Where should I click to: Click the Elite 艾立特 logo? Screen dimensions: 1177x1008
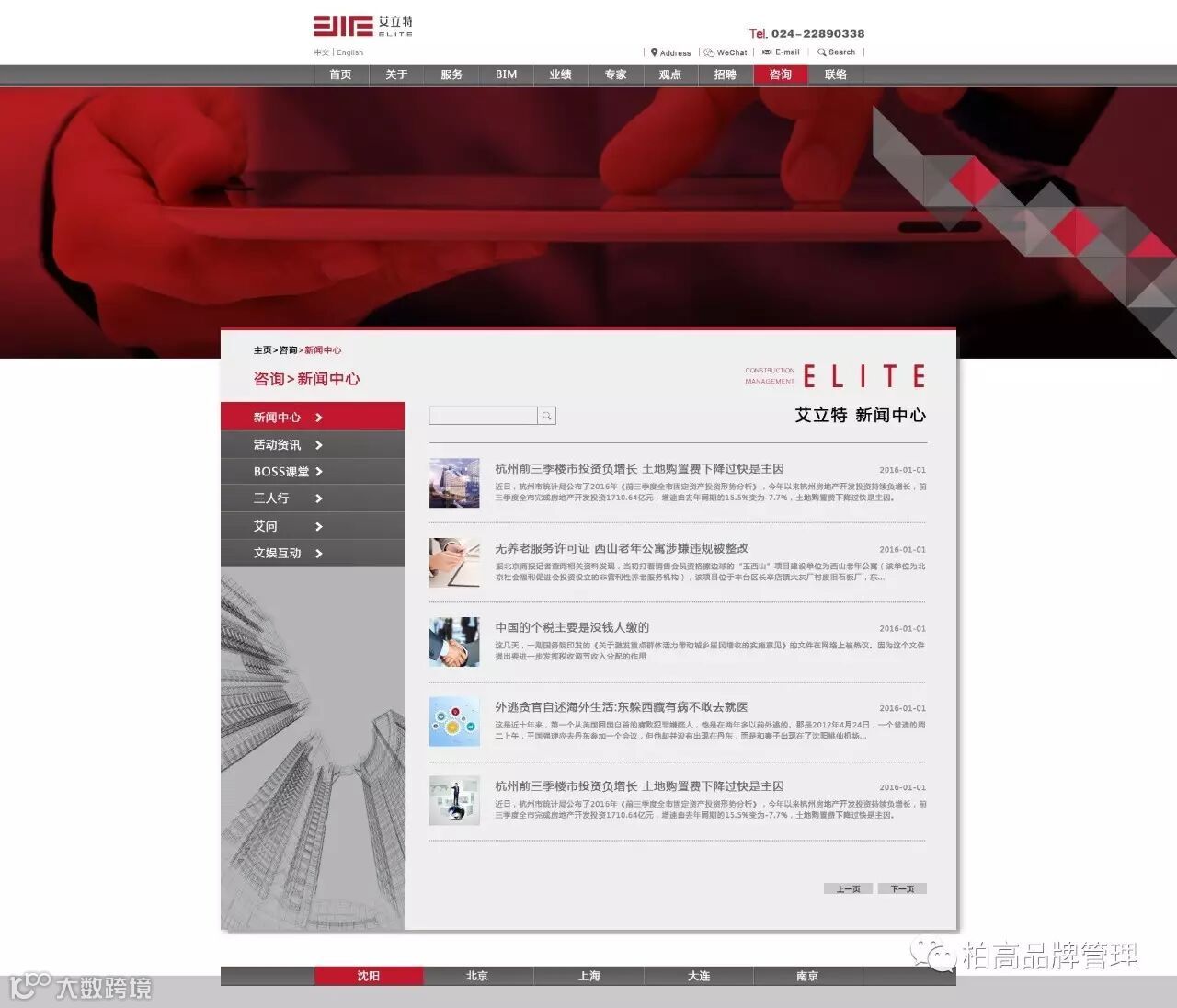(362, 26)
